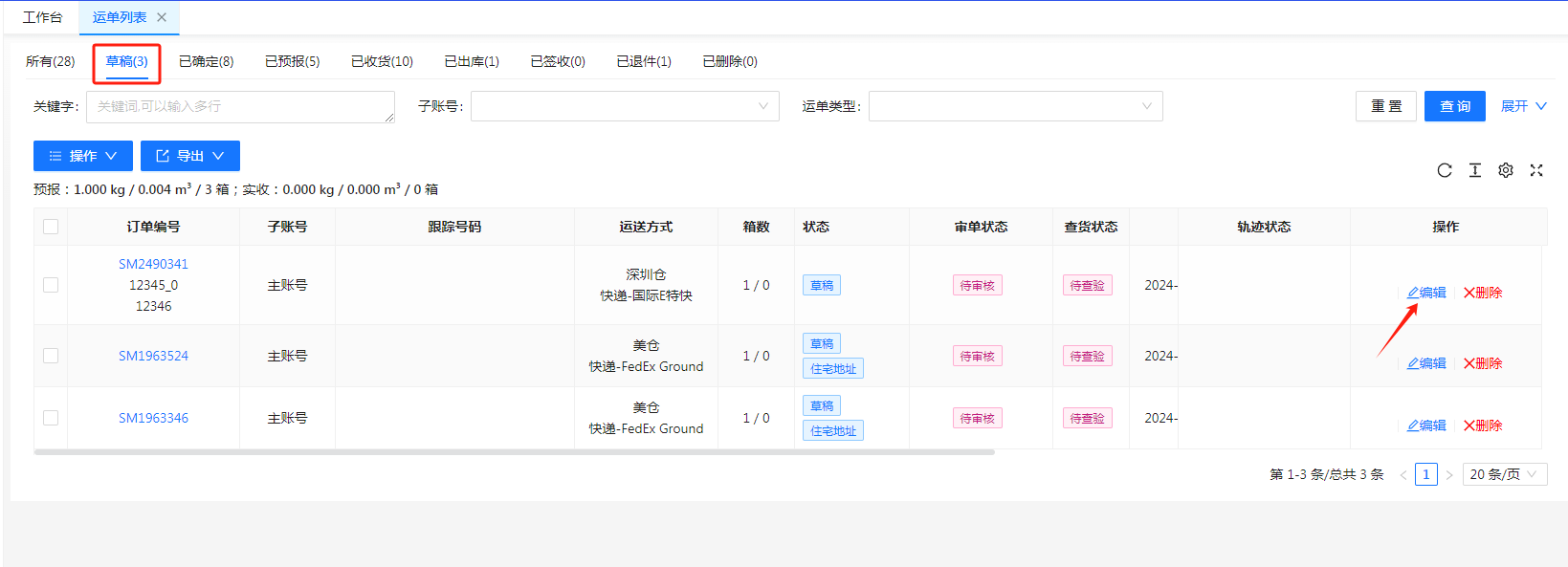Expand the 操作 dropdown button

(83, 156)
